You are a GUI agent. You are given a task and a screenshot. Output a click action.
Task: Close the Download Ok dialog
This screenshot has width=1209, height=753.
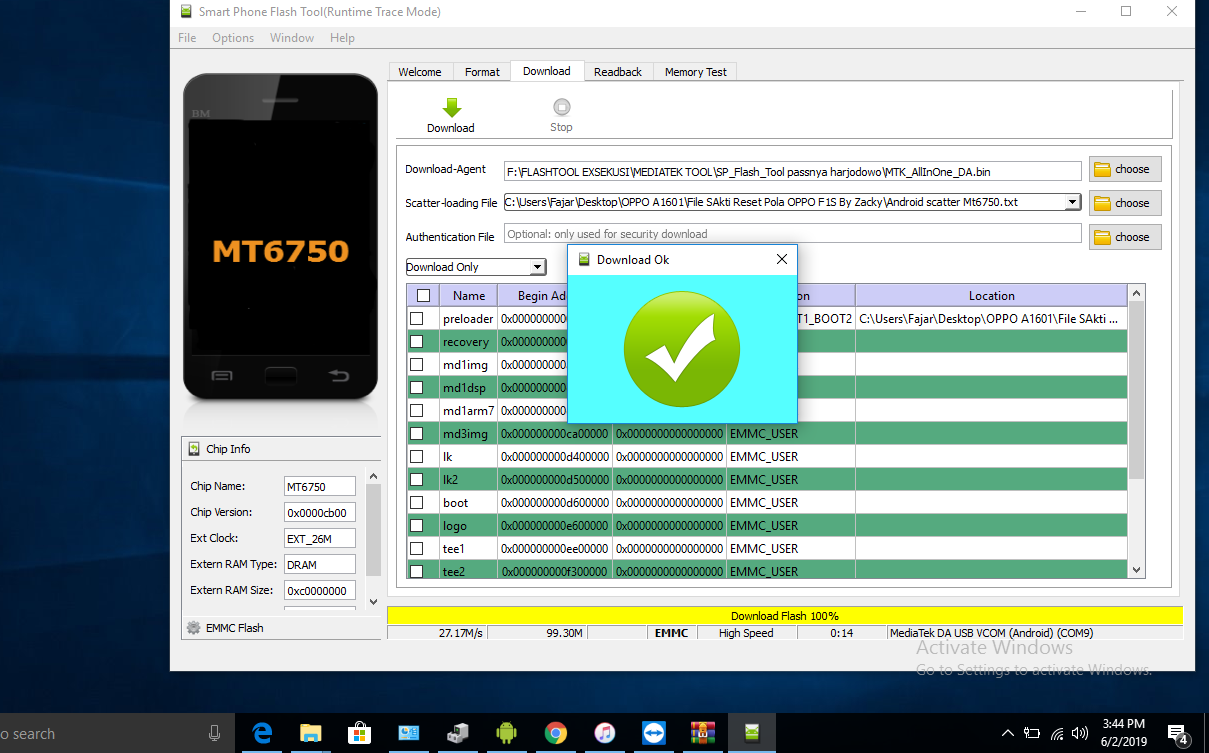click(782, 259)
